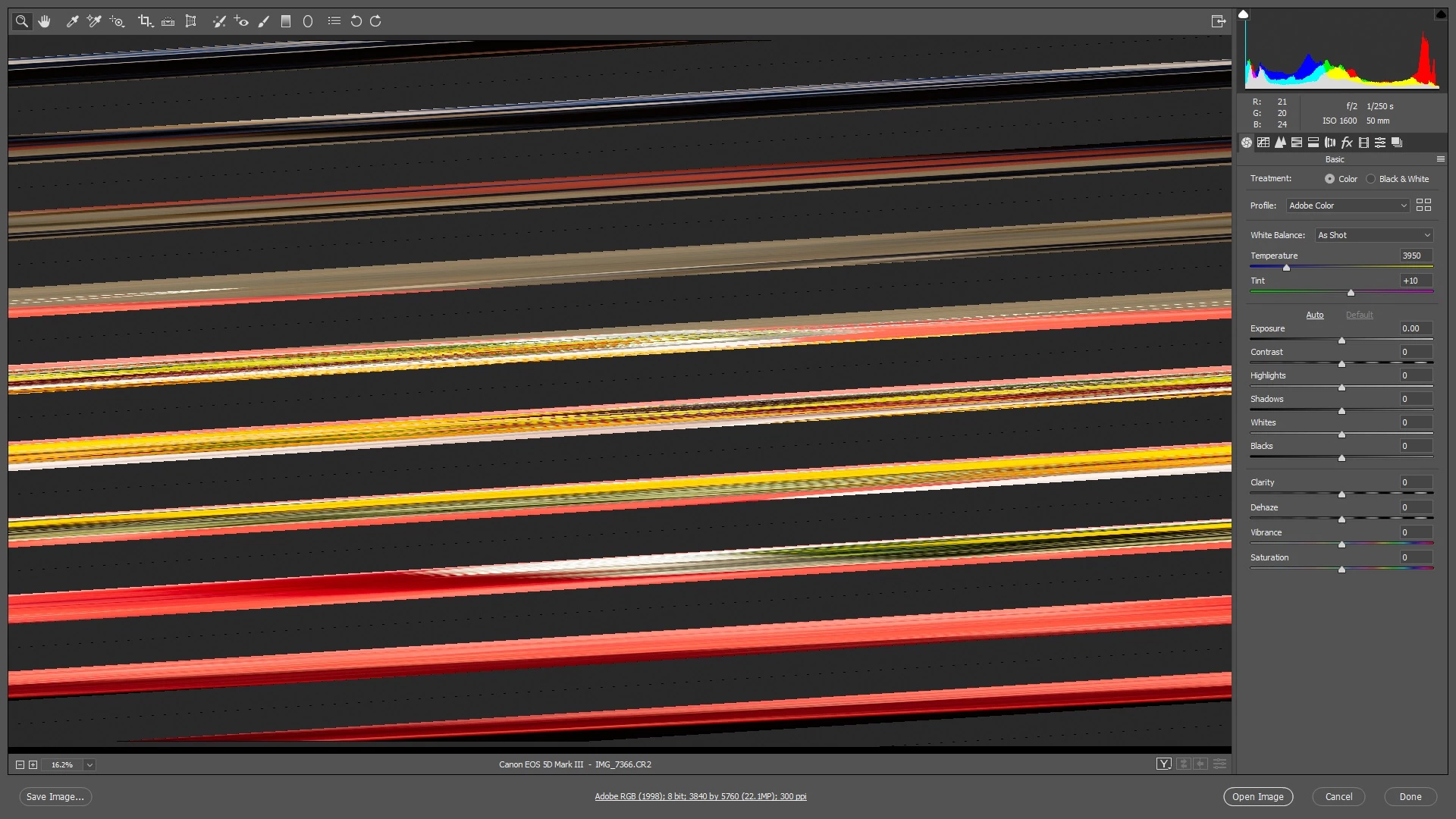
Task: Open profile browser grid icon
Action: click(1423, 206)
